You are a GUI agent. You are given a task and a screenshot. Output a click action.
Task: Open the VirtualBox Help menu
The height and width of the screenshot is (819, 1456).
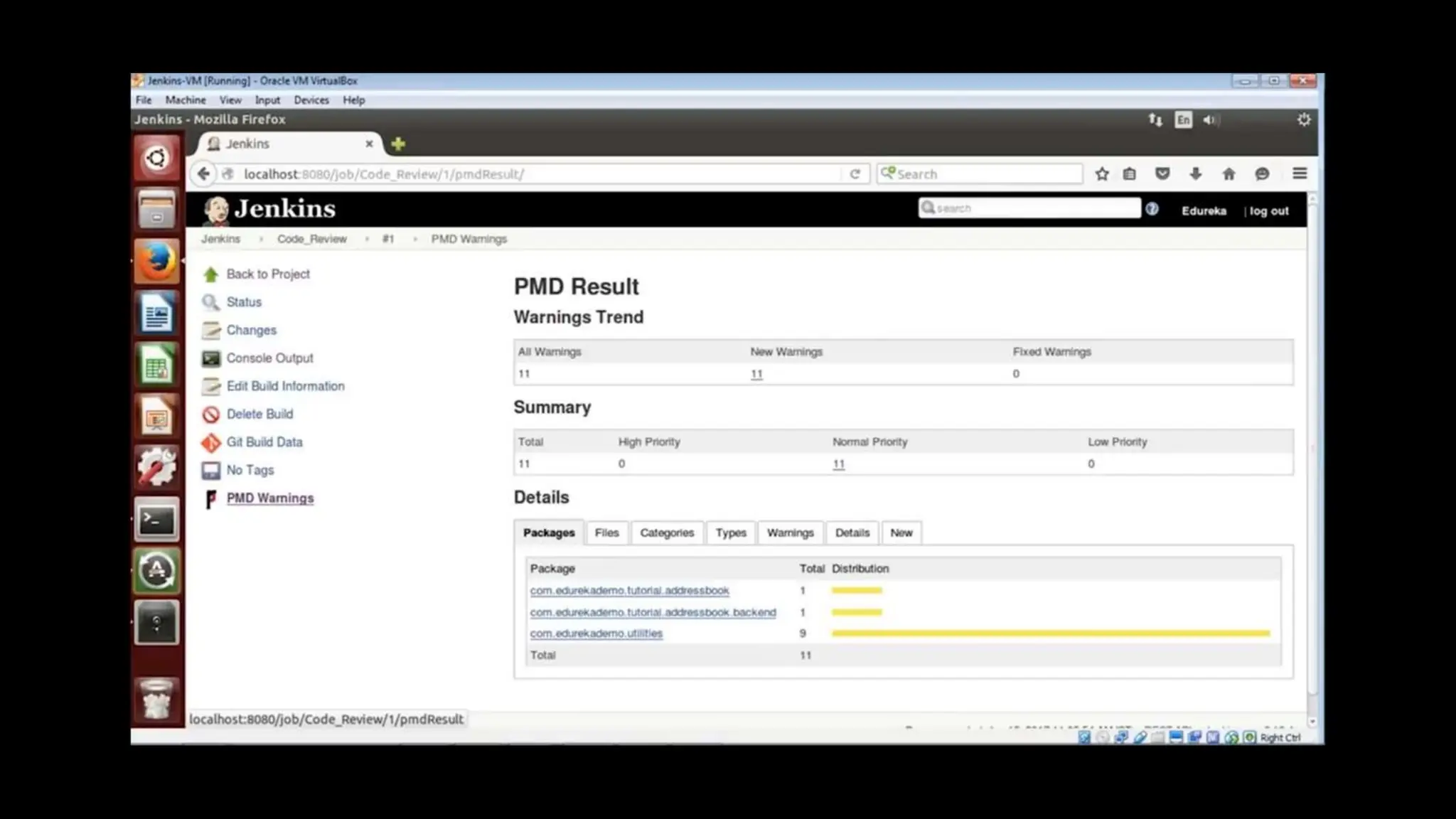[353, 100]
